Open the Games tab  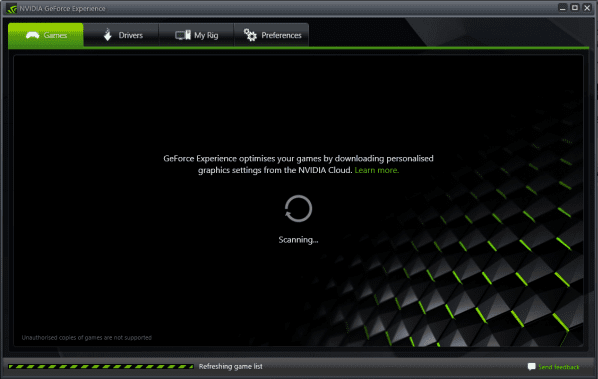pyautogui.click(x=46, y=35)
